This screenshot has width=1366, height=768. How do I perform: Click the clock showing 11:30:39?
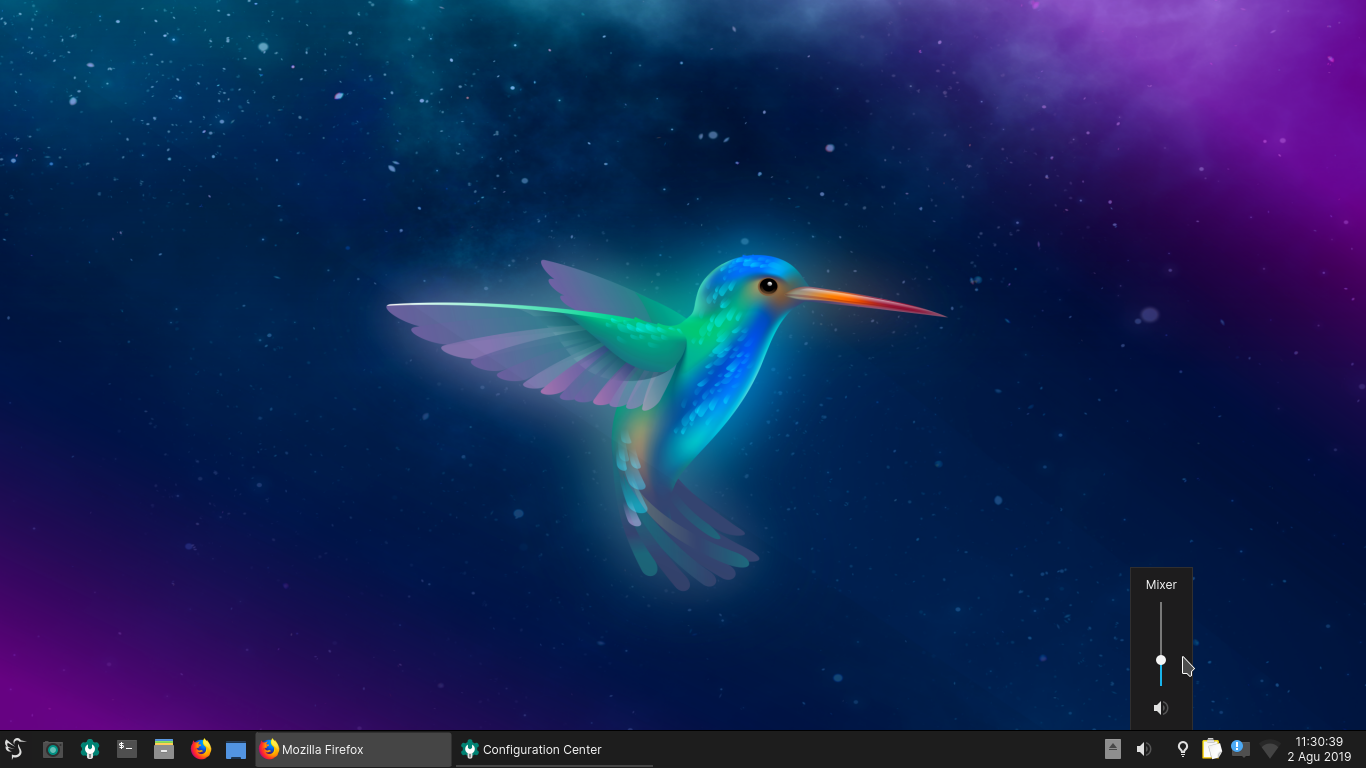click(x=1318, y=742)
